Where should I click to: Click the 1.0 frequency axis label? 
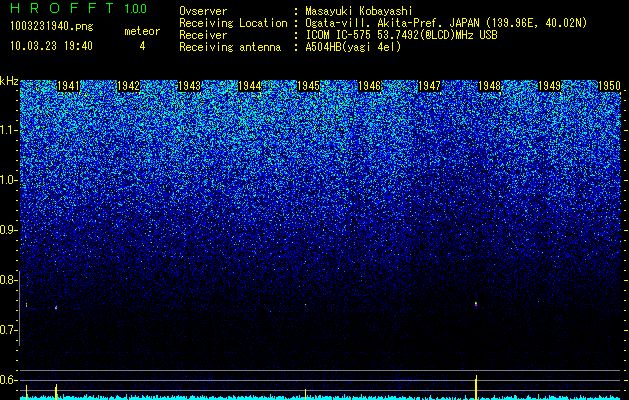(8, 180)
